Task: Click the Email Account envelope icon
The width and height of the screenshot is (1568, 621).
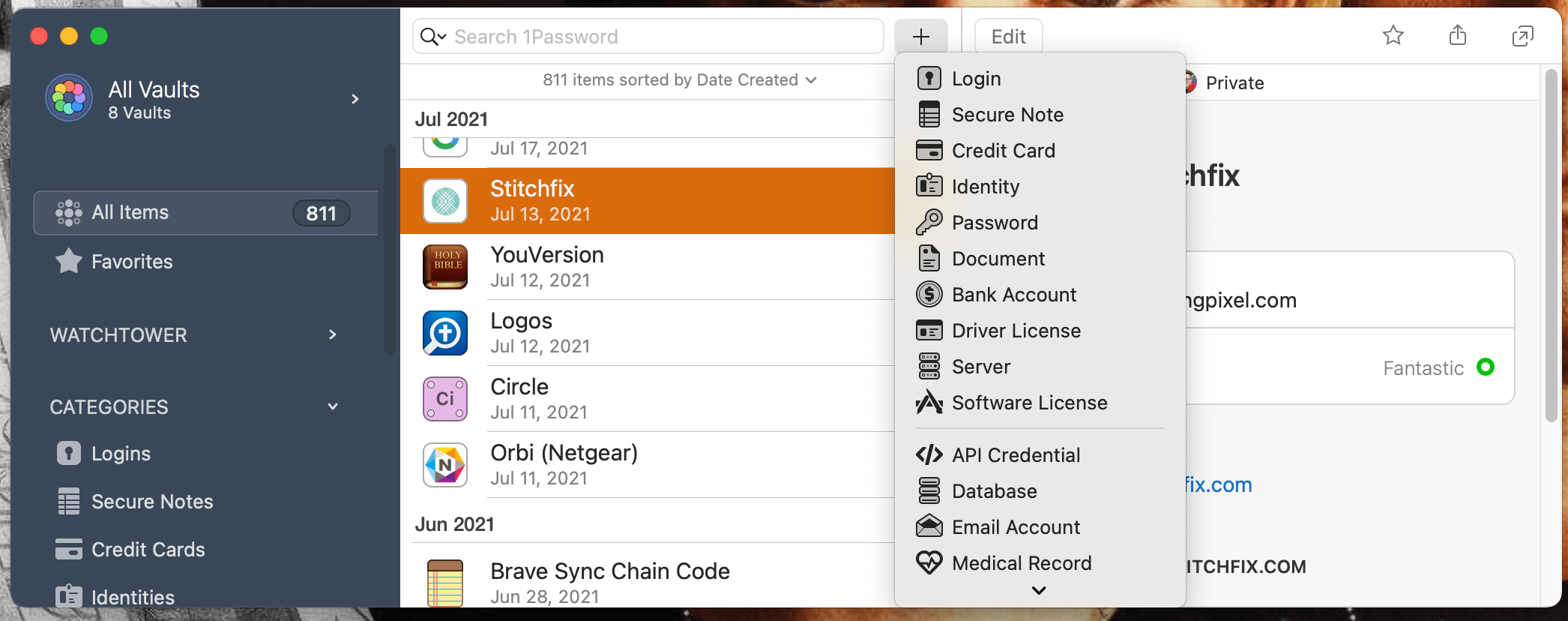Action: coord(929,526)
